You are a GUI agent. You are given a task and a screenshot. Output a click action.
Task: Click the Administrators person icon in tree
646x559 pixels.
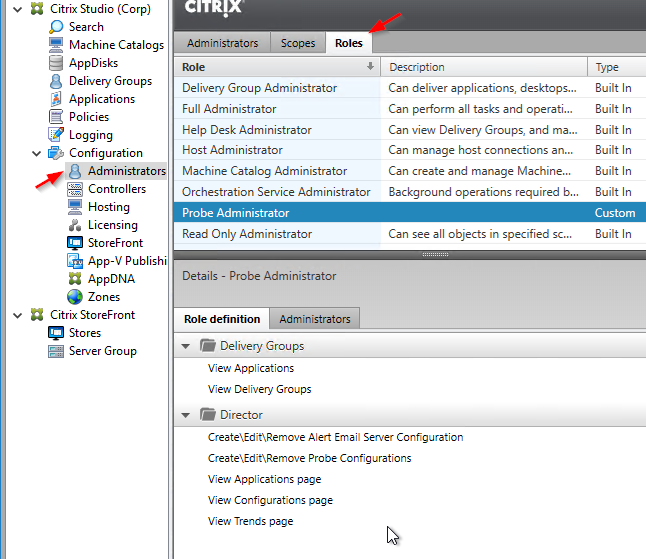[75, 171]
